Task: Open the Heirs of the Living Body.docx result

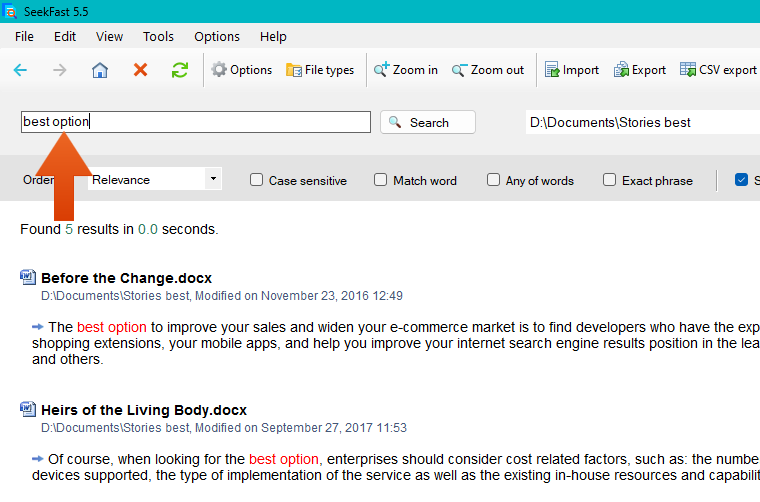Action: tap(144, 410)
